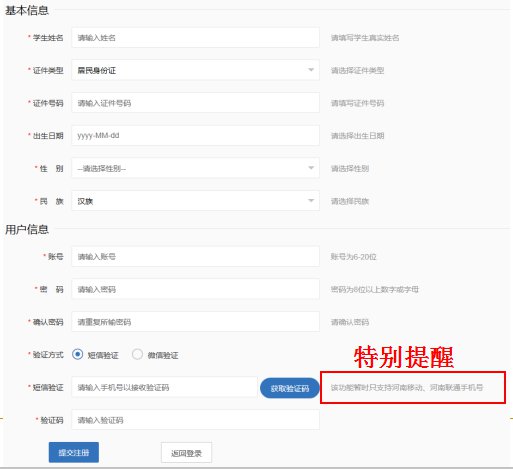This screenshot has height=469, width=513.
Task: Click the phone number field for 短信验证
Action: tap(164, 387)
